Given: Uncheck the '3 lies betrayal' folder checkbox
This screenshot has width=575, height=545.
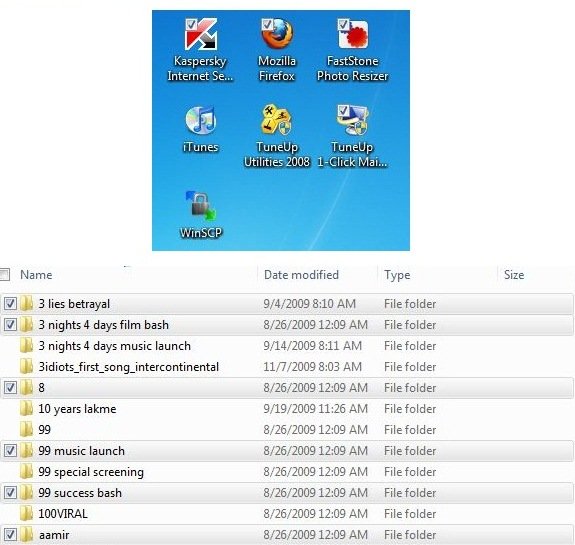Looking at the screenshot, I should pyautogui.click(x=10, y=304).
